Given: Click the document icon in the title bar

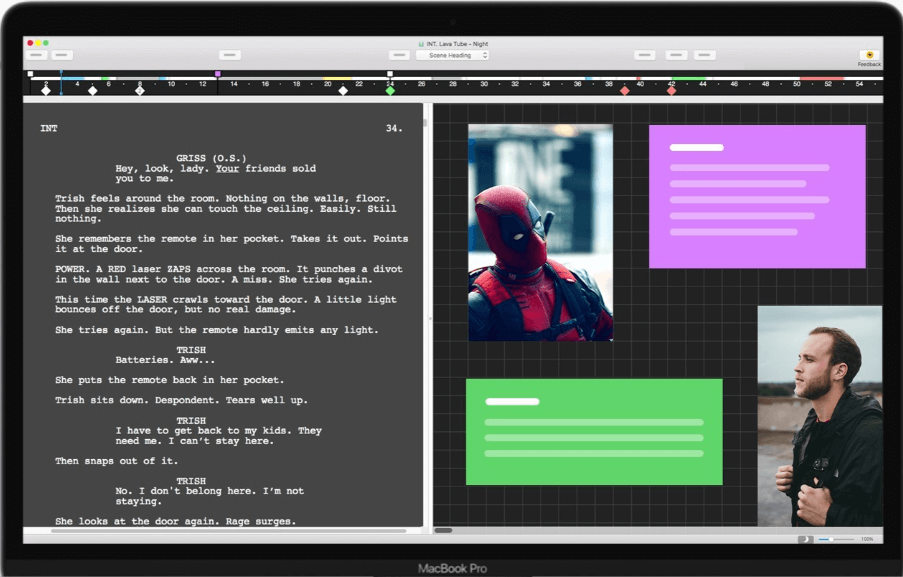Looking at the screenshot, I should pyautogui.click(x=421, y=44).
